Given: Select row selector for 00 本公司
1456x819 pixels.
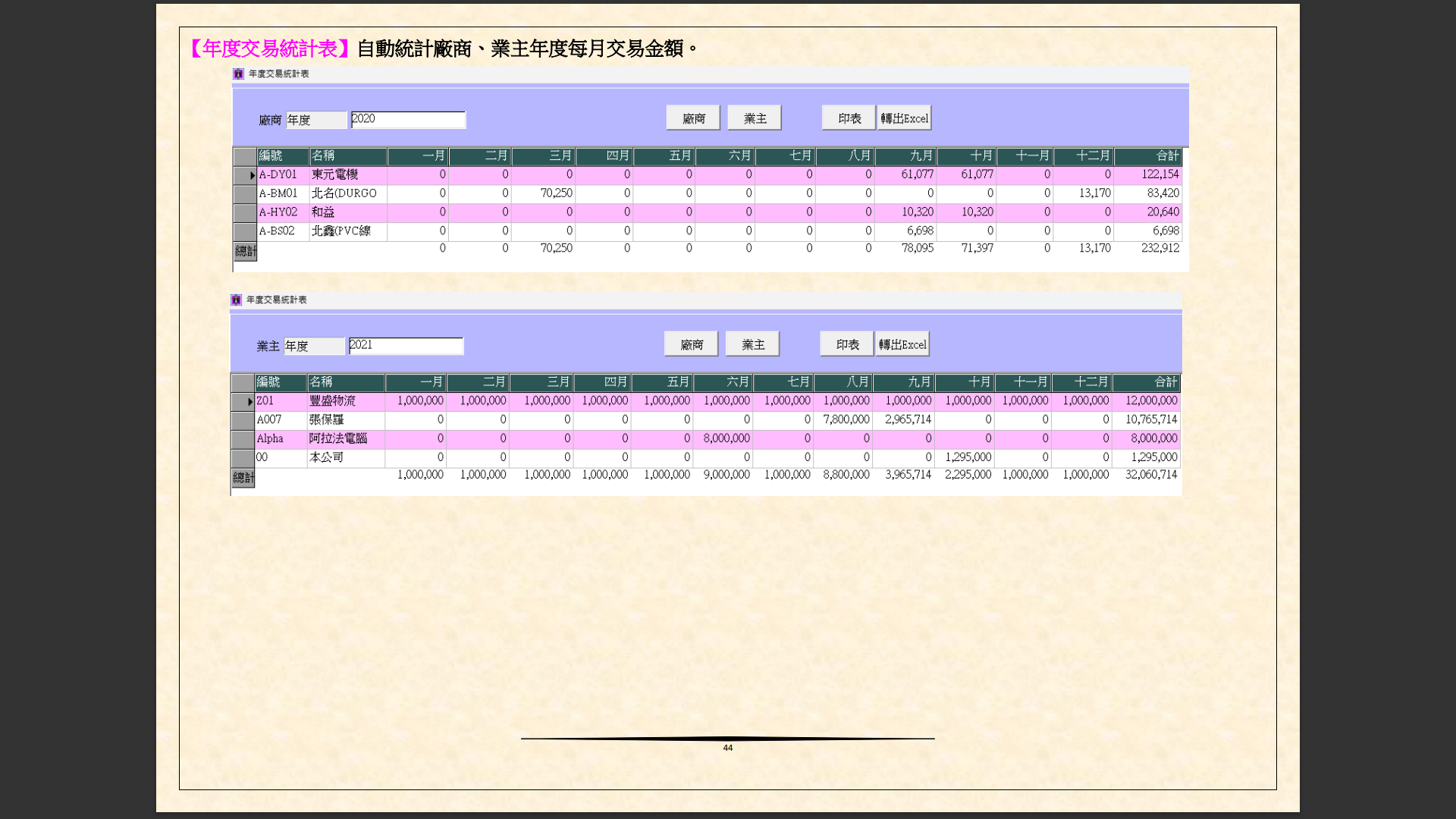Looking at the screenshot, I should [x=243, y=458].
